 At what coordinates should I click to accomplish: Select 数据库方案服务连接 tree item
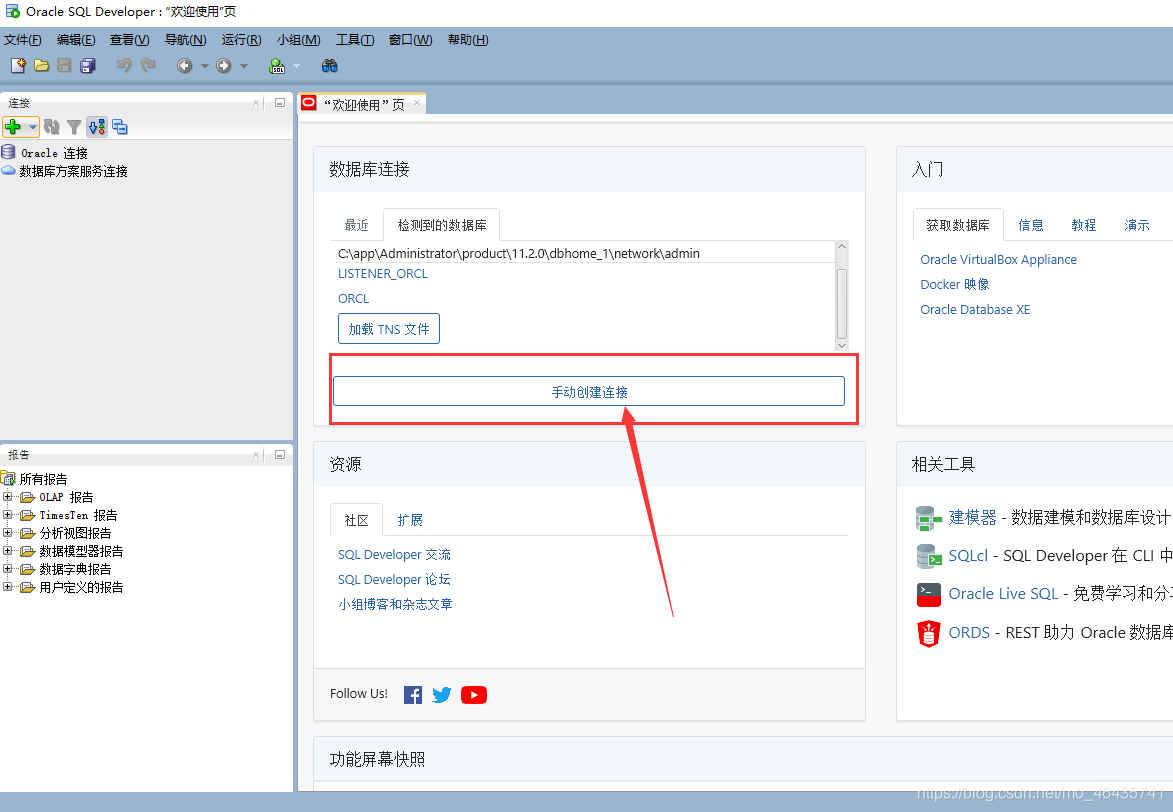(73, 171)
